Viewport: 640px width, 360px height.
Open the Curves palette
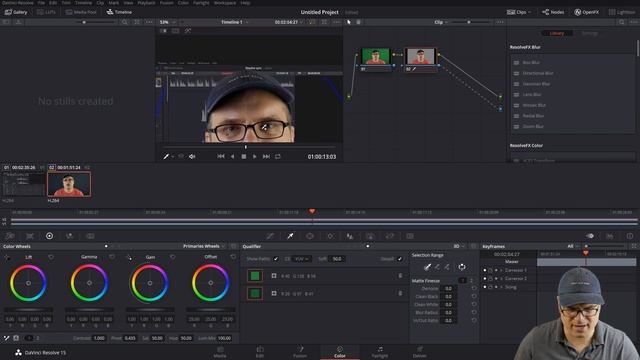tap(270, 236)
